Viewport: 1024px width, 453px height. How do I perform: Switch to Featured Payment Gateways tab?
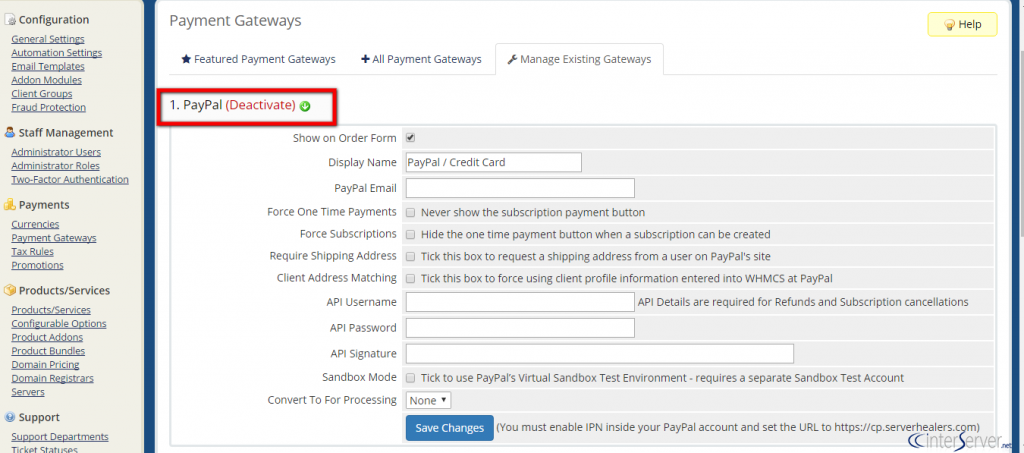point(259,59)
